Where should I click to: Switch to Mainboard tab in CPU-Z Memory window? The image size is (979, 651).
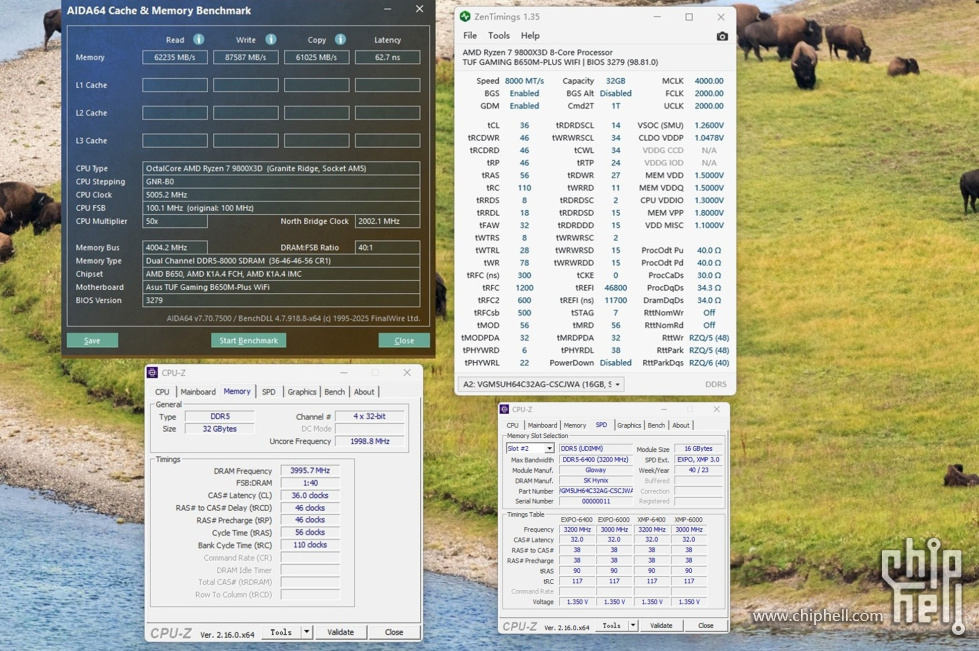[198, 392]
